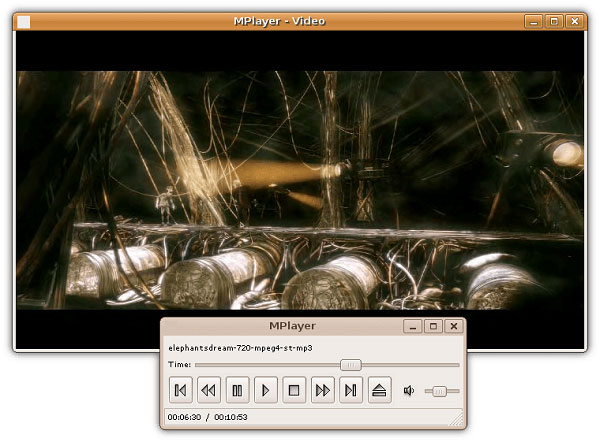
Task: Open window menu icon of MPlayer - Video
Action: click(x=23, y=22)
